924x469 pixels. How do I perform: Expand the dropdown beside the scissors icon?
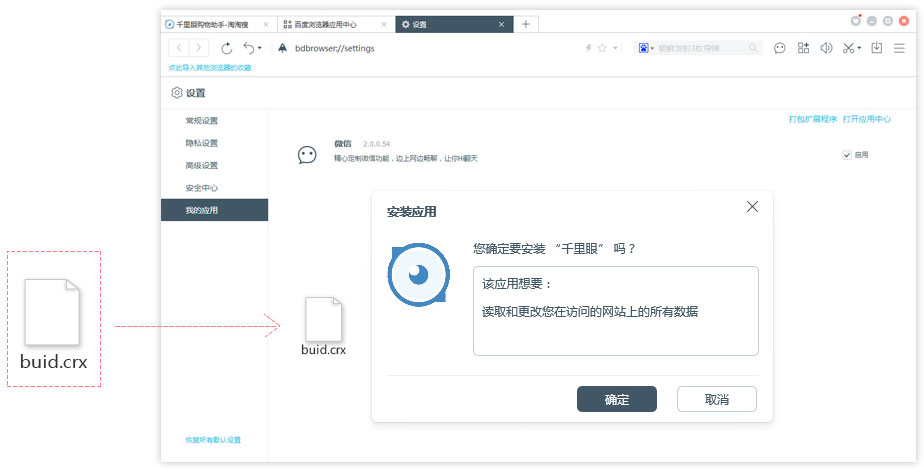coord(859,49)
